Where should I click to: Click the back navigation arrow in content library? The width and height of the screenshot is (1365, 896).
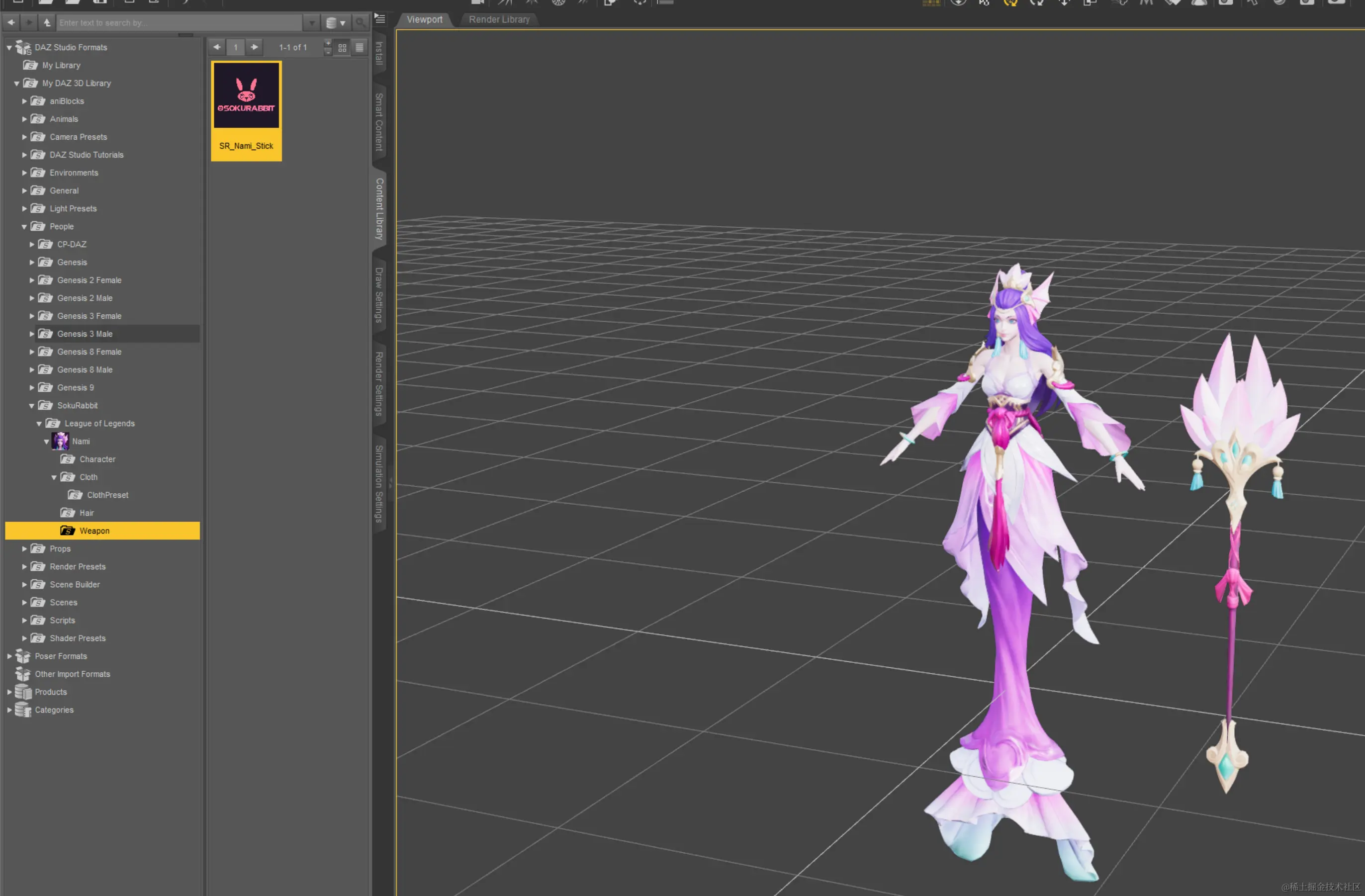[11, 23]
